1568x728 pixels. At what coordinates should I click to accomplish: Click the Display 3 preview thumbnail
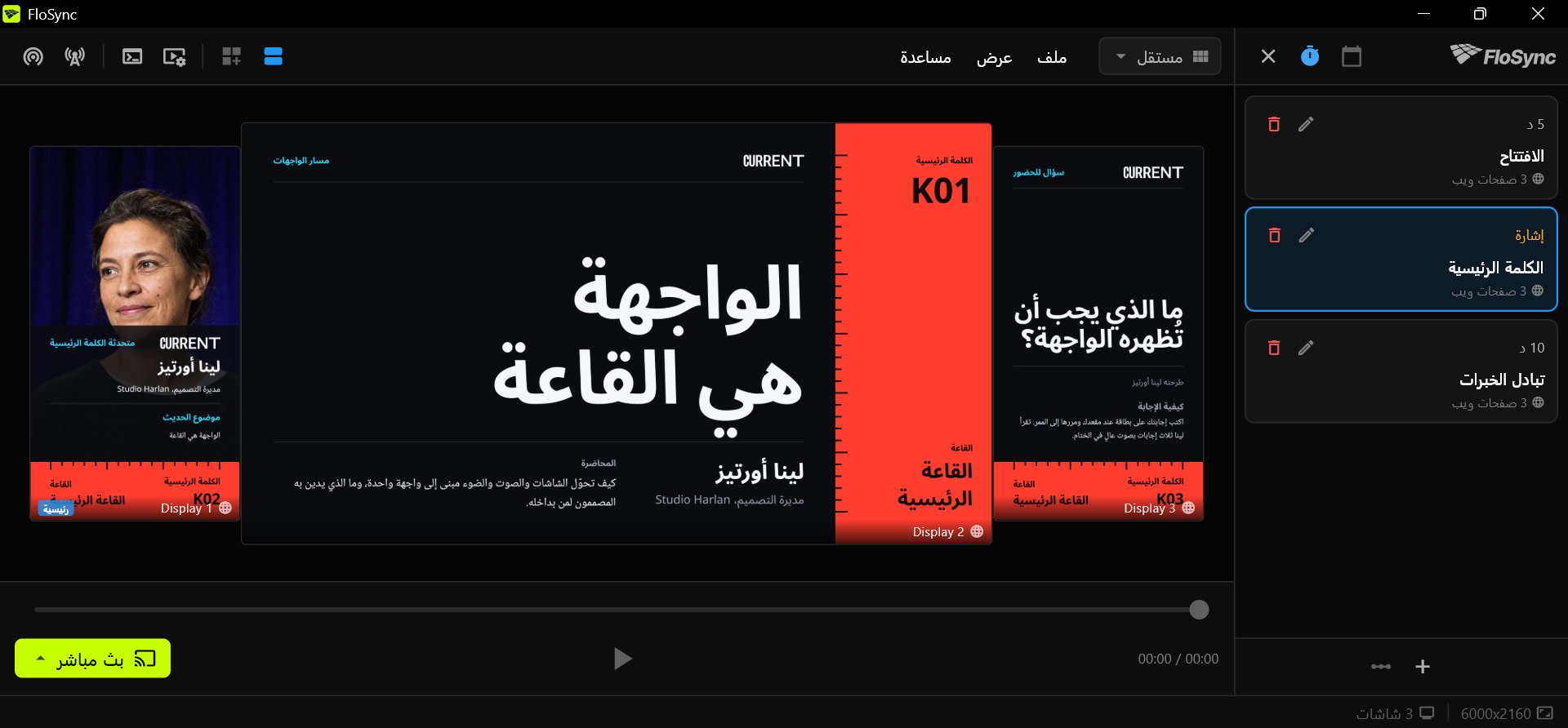click(1098, 333)
